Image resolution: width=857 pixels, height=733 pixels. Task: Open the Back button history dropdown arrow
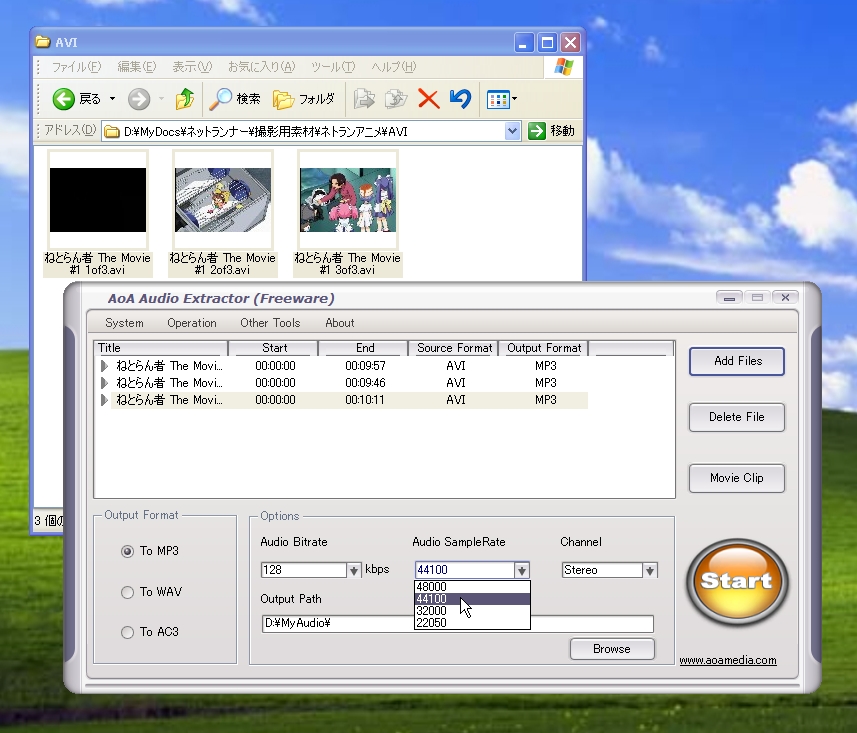[113, 99]
